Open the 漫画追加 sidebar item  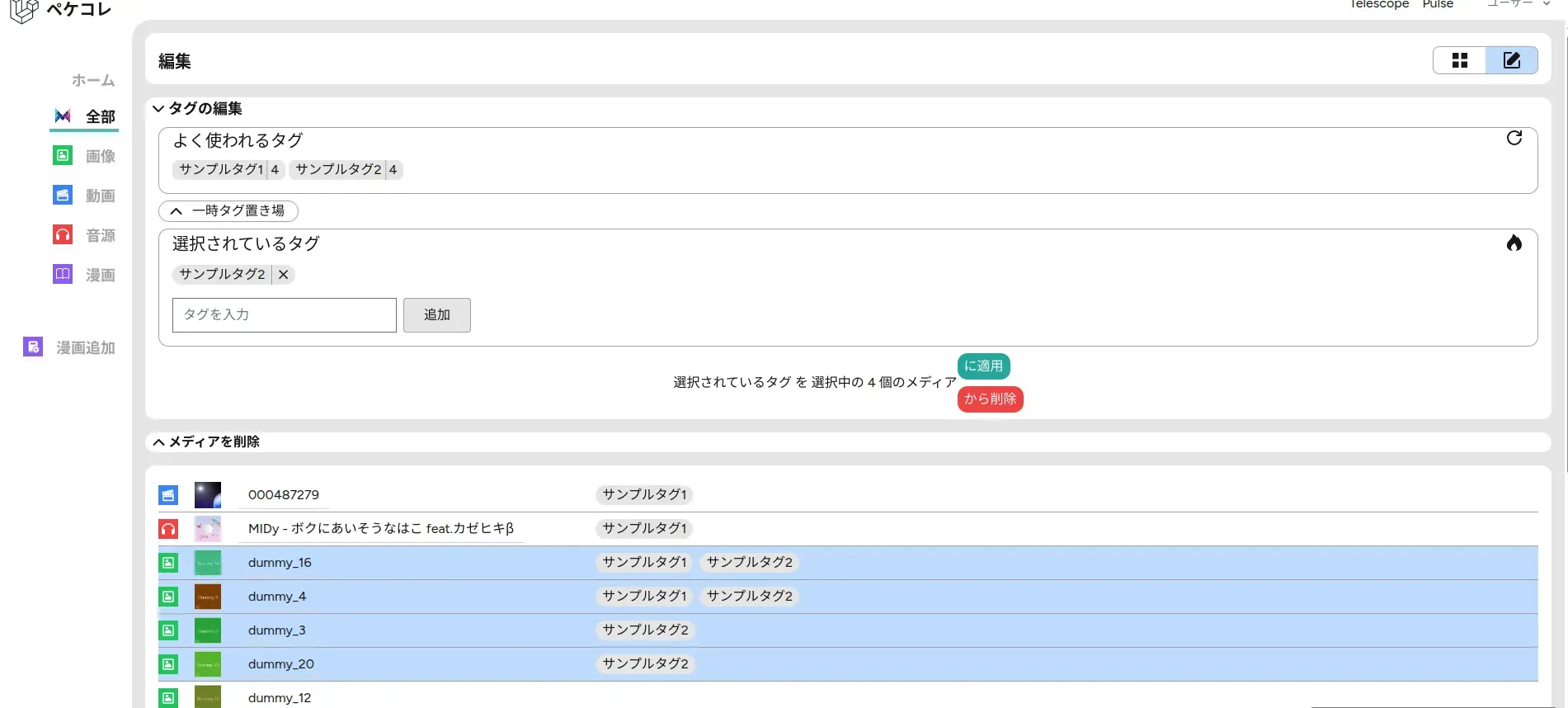click(x=70, y=347)
